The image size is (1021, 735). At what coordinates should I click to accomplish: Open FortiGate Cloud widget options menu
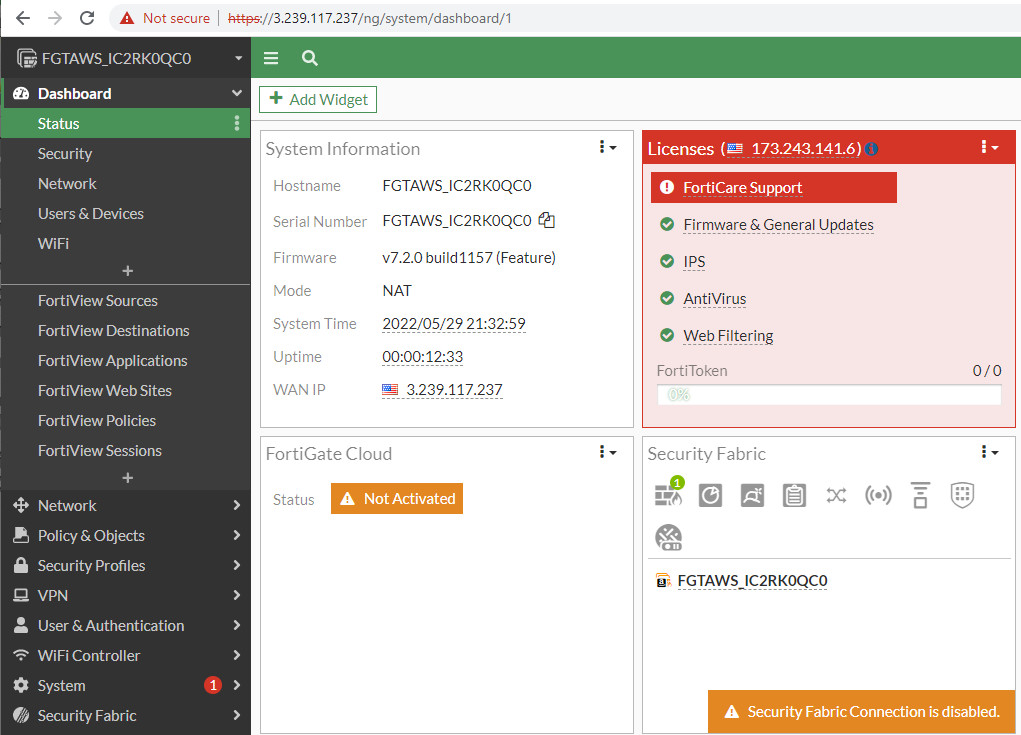click(x=607, y=452)
